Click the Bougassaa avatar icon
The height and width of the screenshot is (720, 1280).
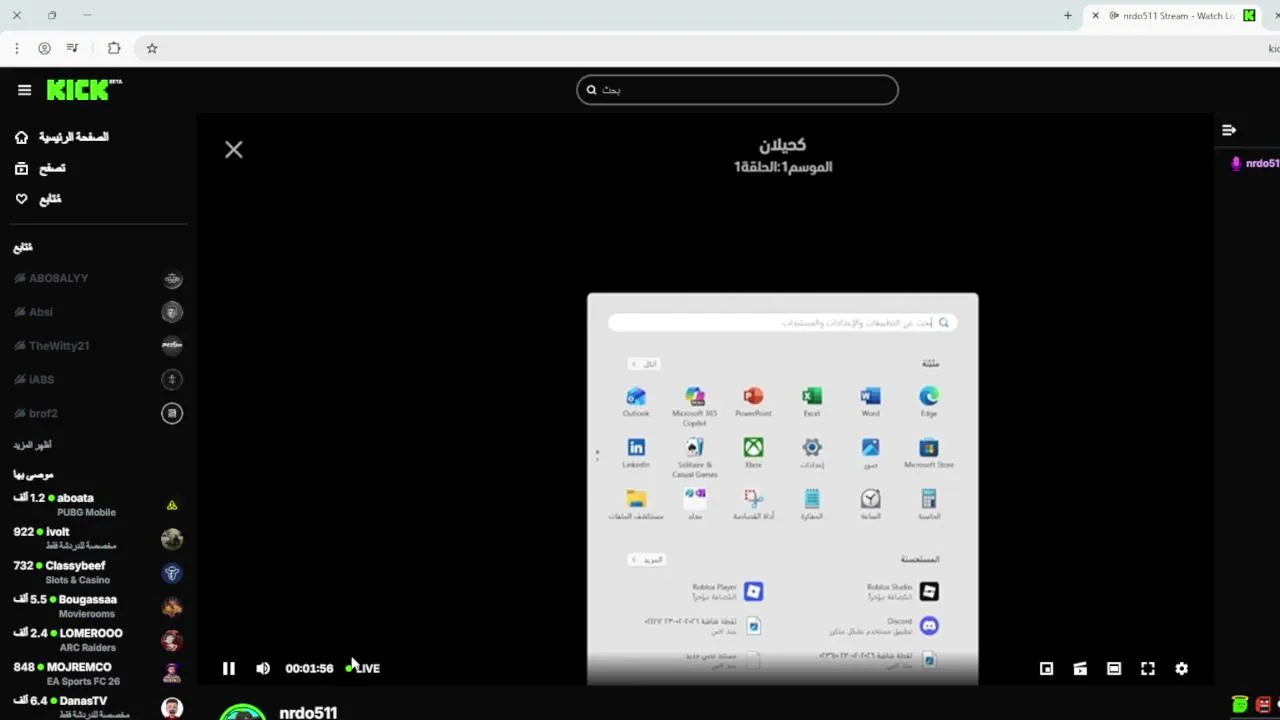click(172, 607)
